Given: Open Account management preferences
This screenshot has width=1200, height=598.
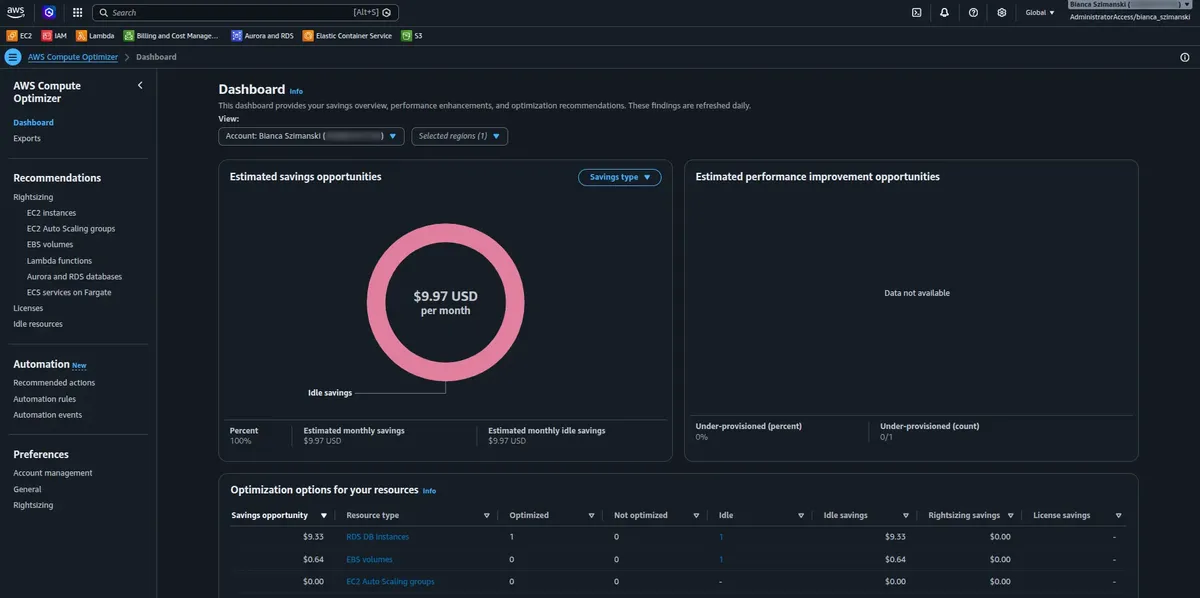Looking at the screenshot, I should 53,473.
